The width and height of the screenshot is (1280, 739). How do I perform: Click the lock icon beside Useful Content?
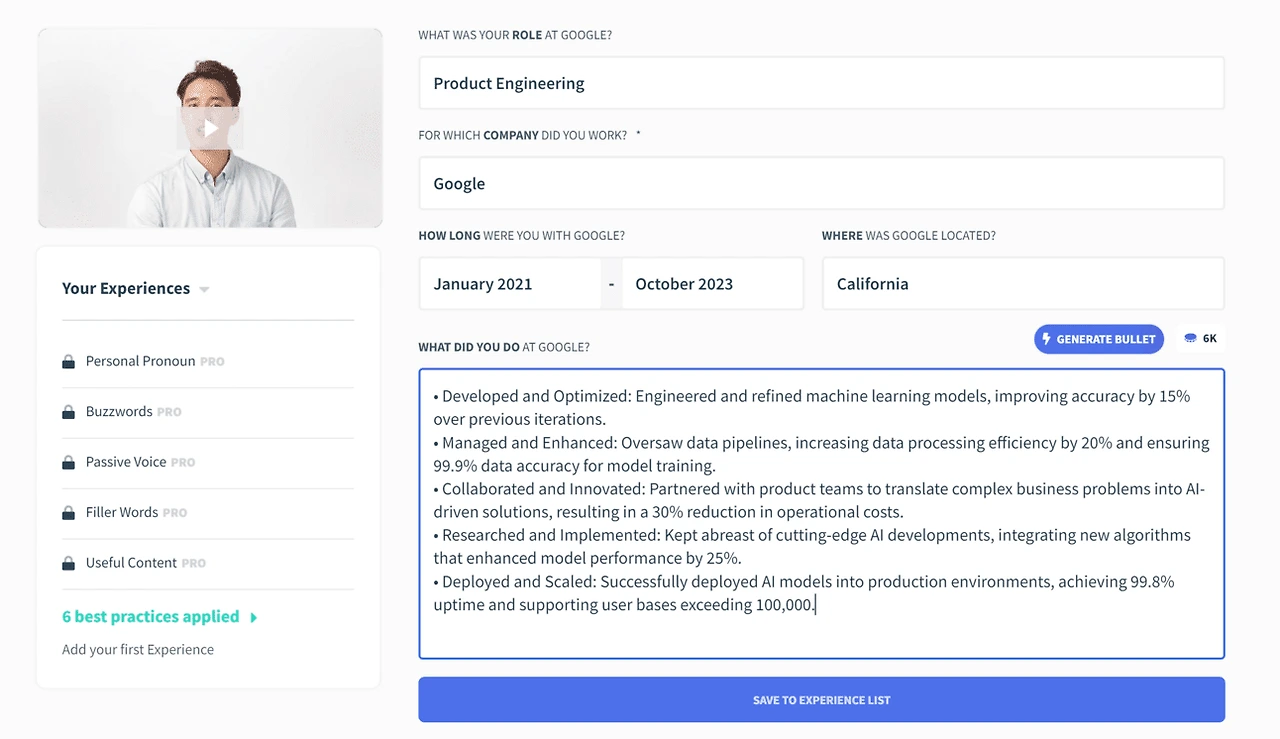coord(68,563)
